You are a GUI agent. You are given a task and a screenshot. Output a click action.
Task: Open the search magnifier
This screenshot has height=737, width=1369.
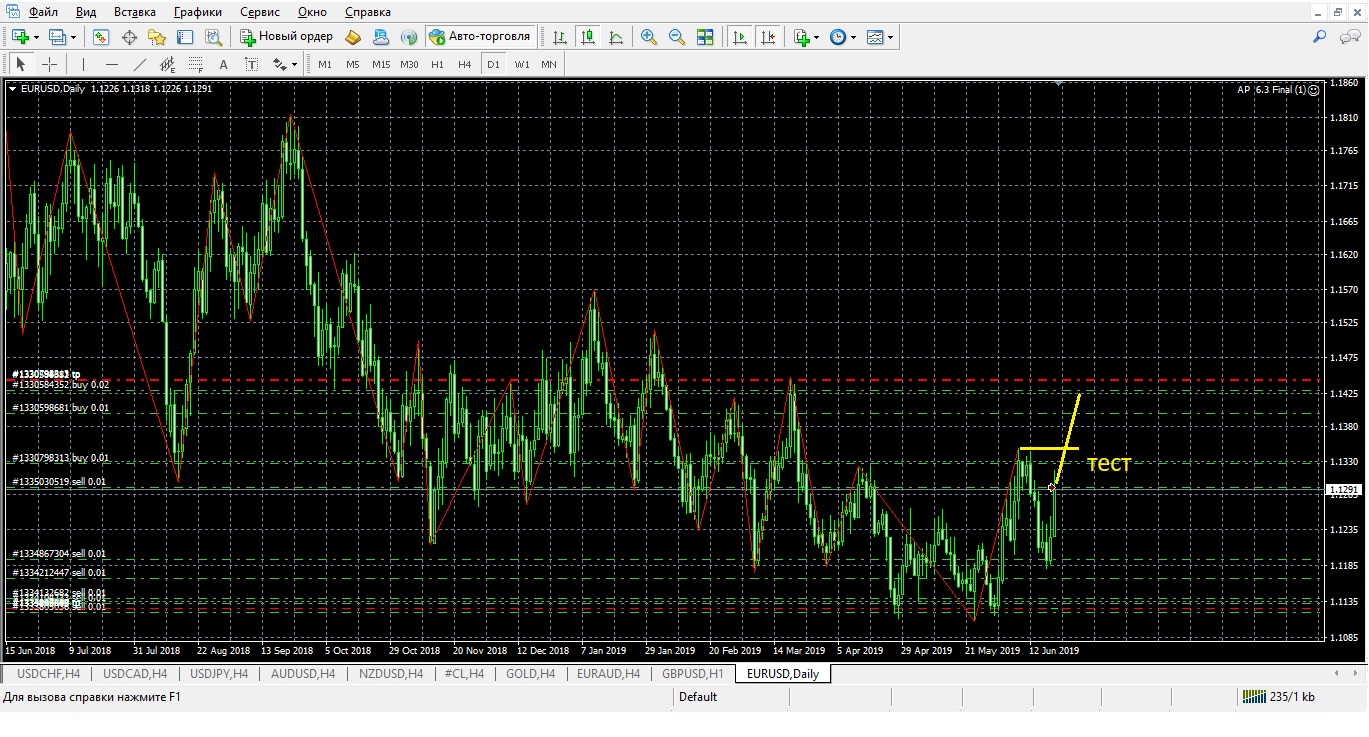click(x=1320, y=37)
